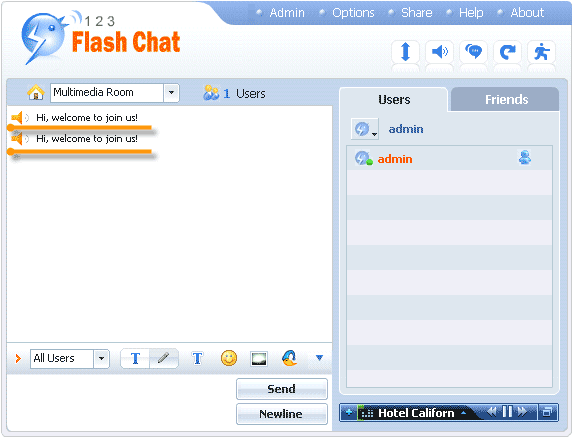Click the curved refresh arrow icon
This screenshot has height=438, width=573.
507,52
